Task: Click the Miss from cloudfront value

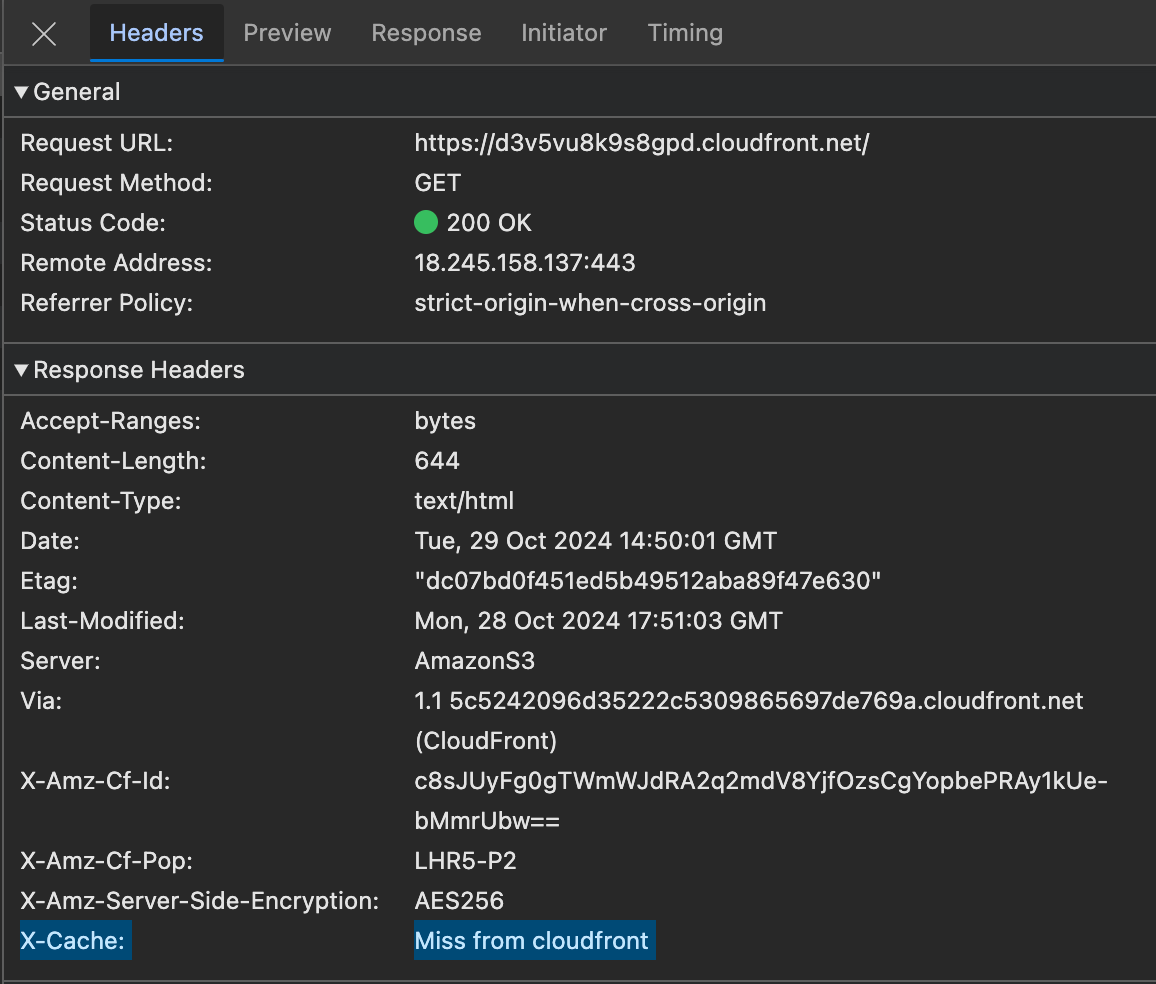Action: [x=532, y=941]
